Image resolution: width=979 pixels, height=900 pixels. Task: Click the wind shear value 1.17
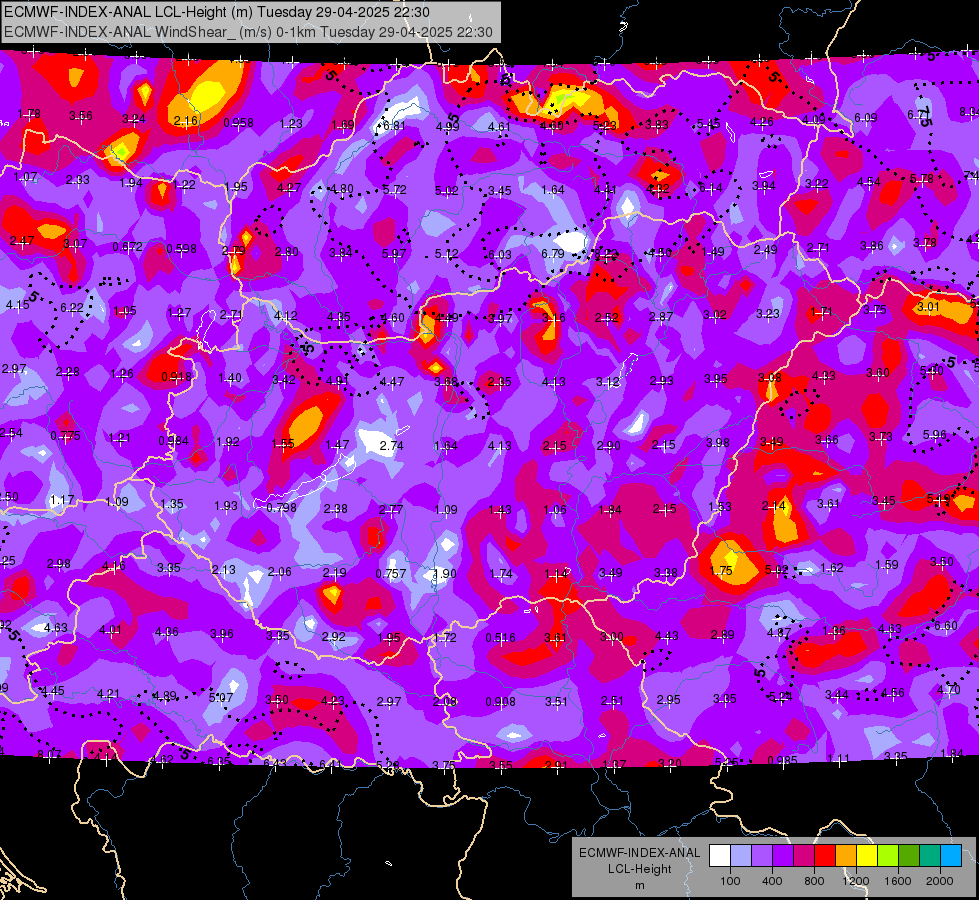(x=62, y=500)
